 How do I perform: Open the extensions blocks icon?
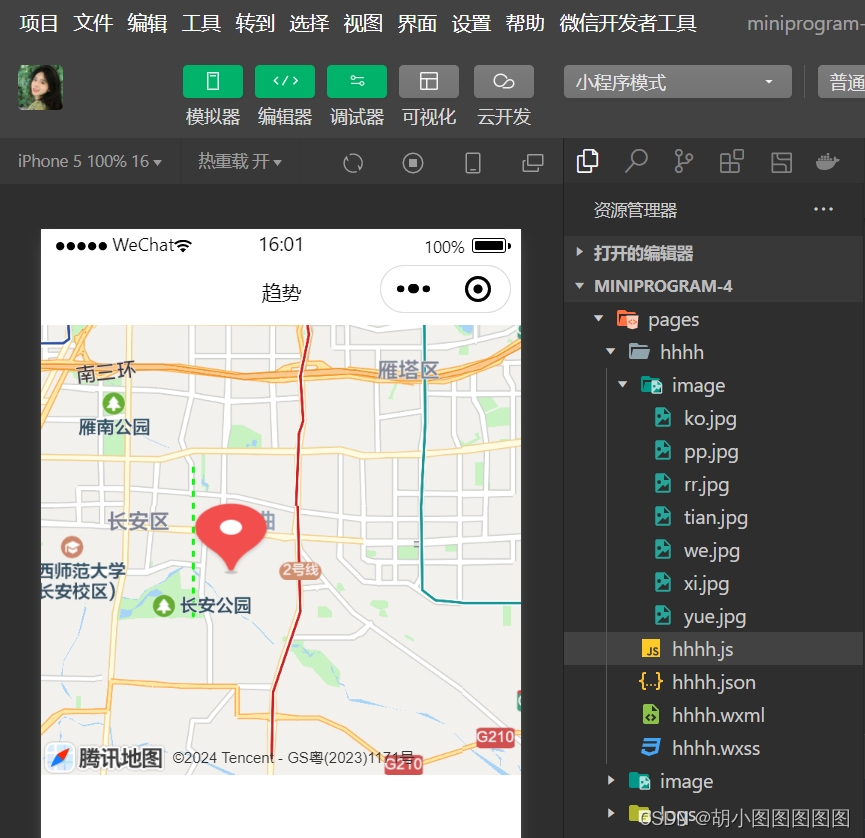click(731, 162)
